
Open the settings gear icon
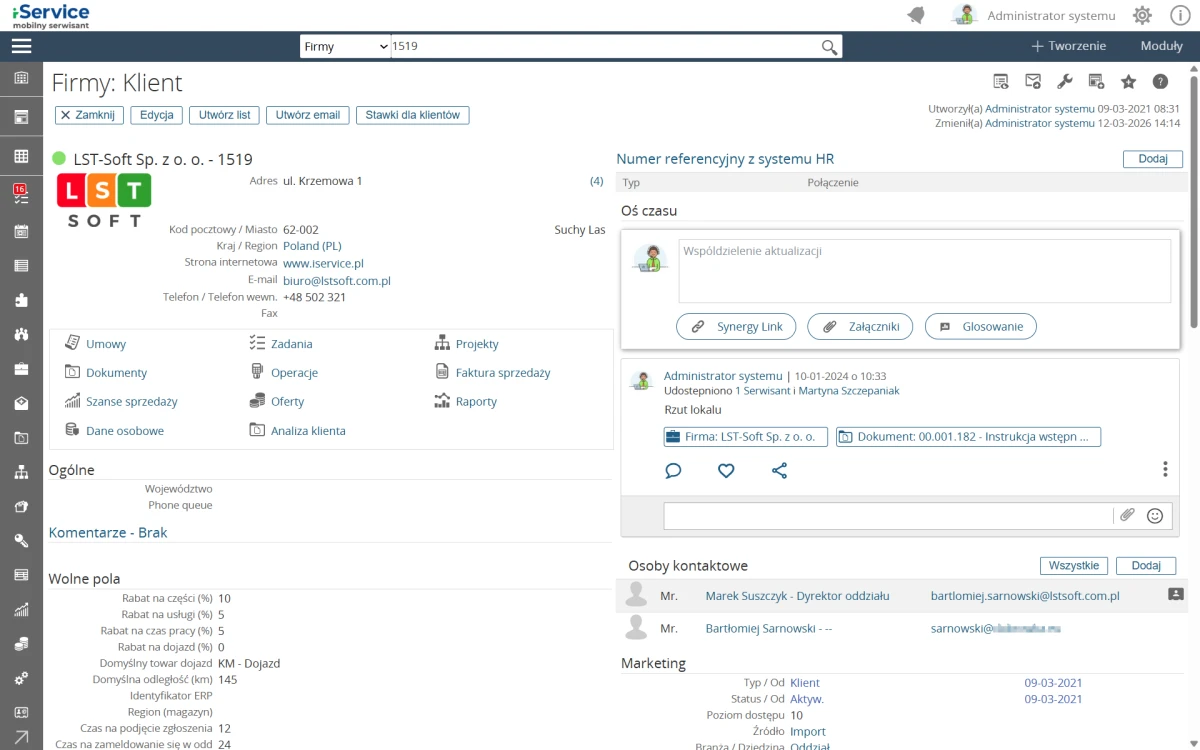1142,16
